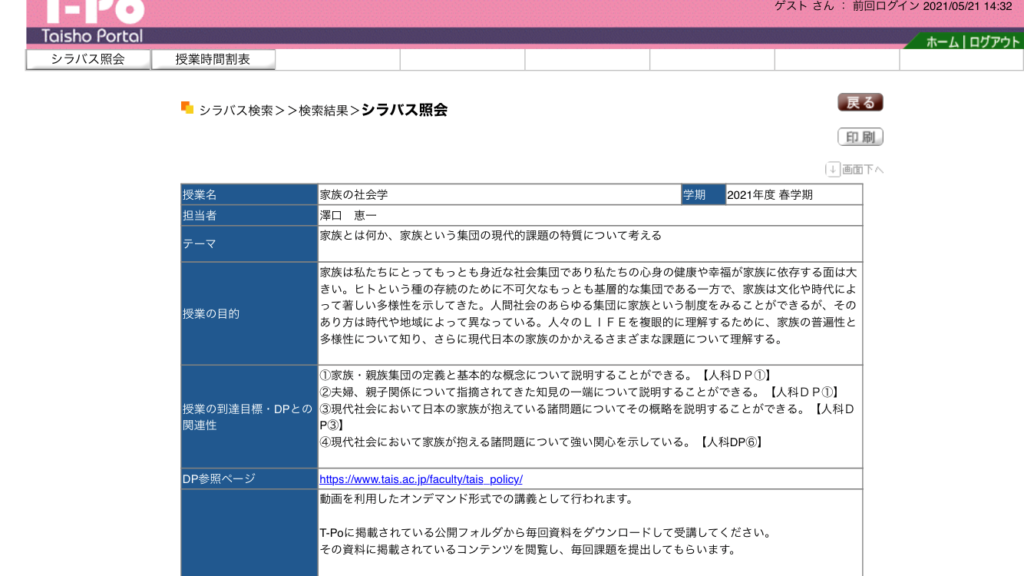Click the course name 家族の社会学
This screenshot has height=576, width=1024.
coord(353,195)
